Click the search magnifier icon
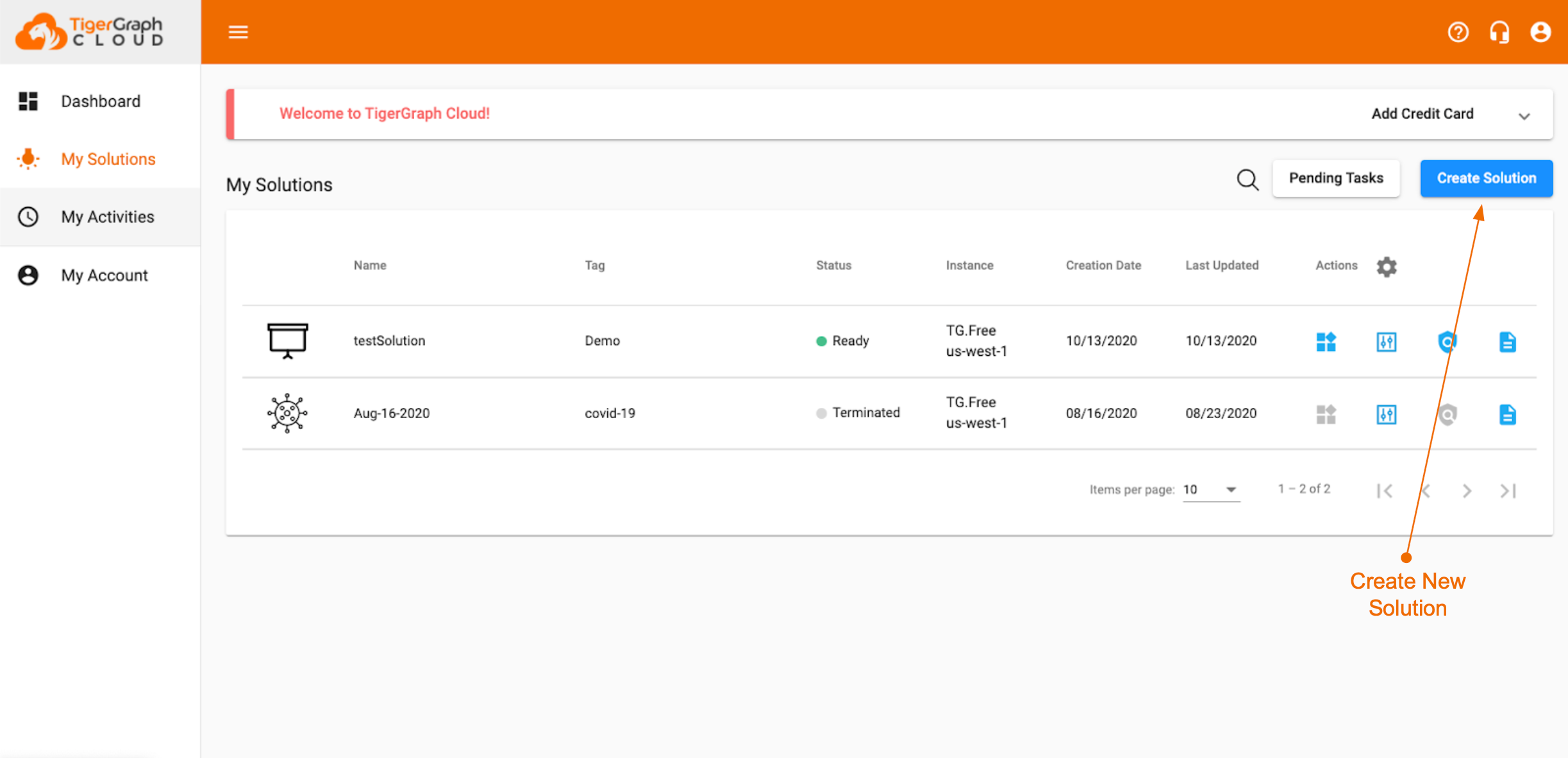Screen dimensions: 1568x758 pos(1247,180)
